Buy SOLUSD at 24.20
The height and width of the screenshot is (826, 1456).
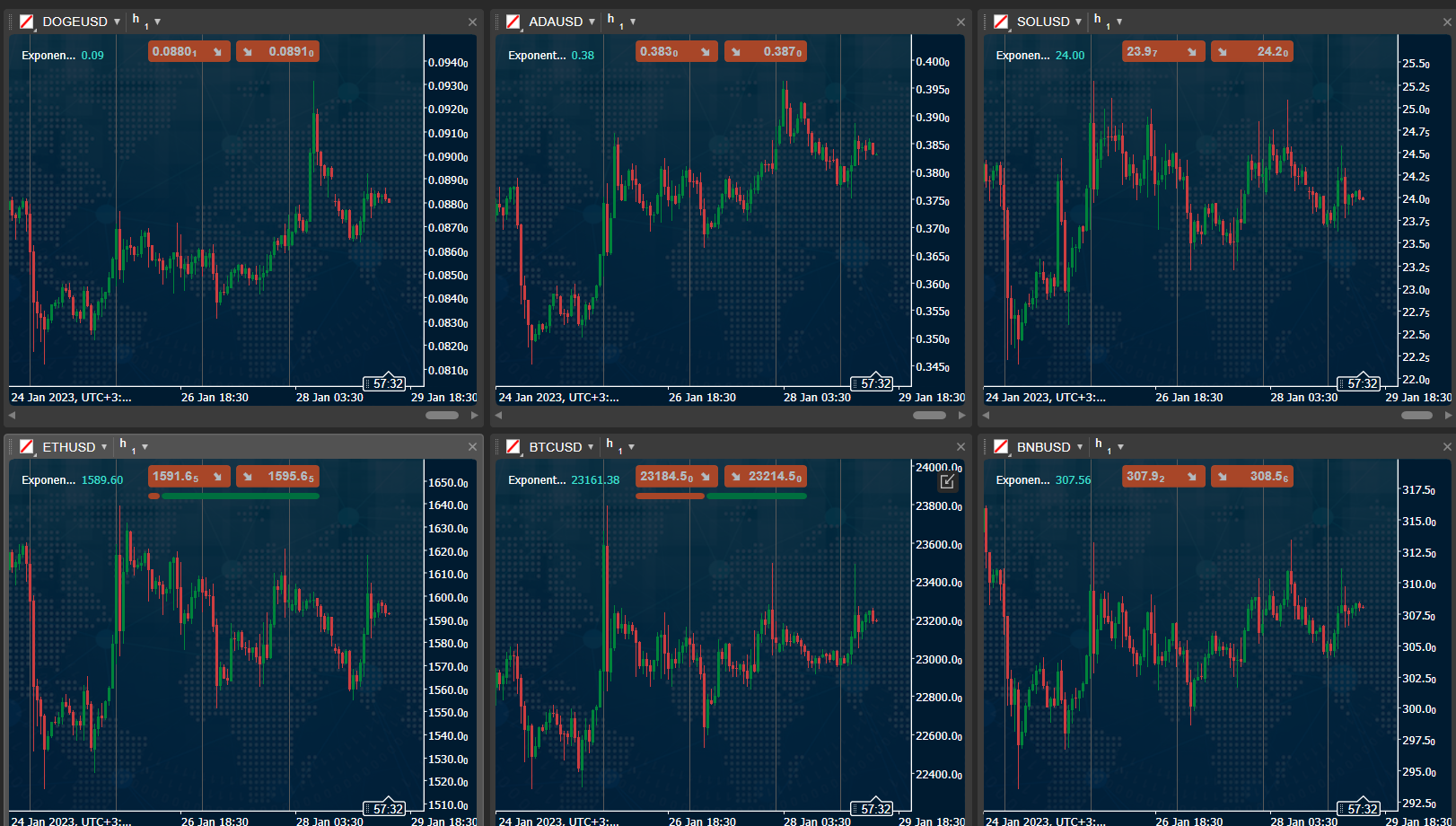(1252, 52)
